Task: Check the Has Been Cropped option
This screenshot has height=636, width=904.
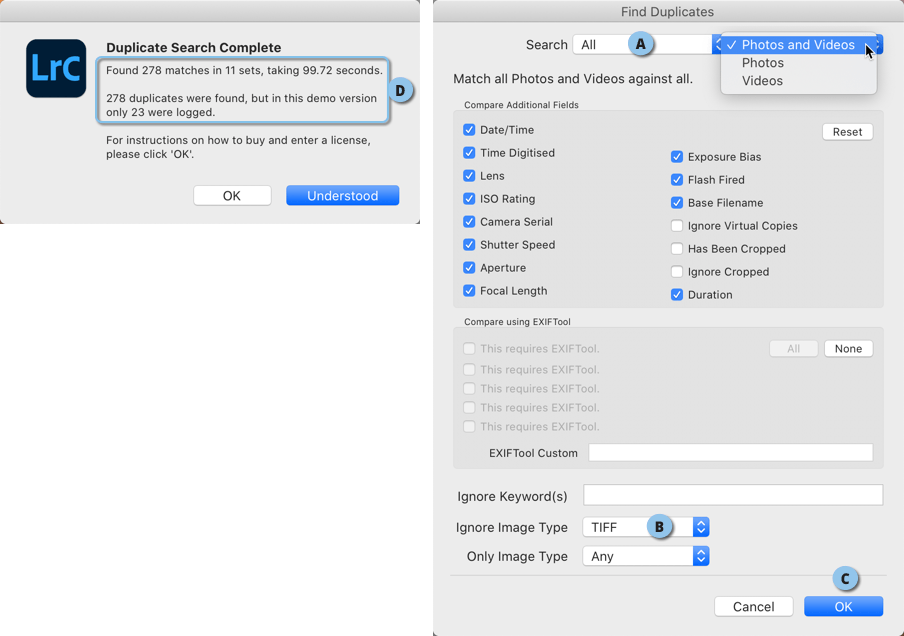Action: click(677, 249)
